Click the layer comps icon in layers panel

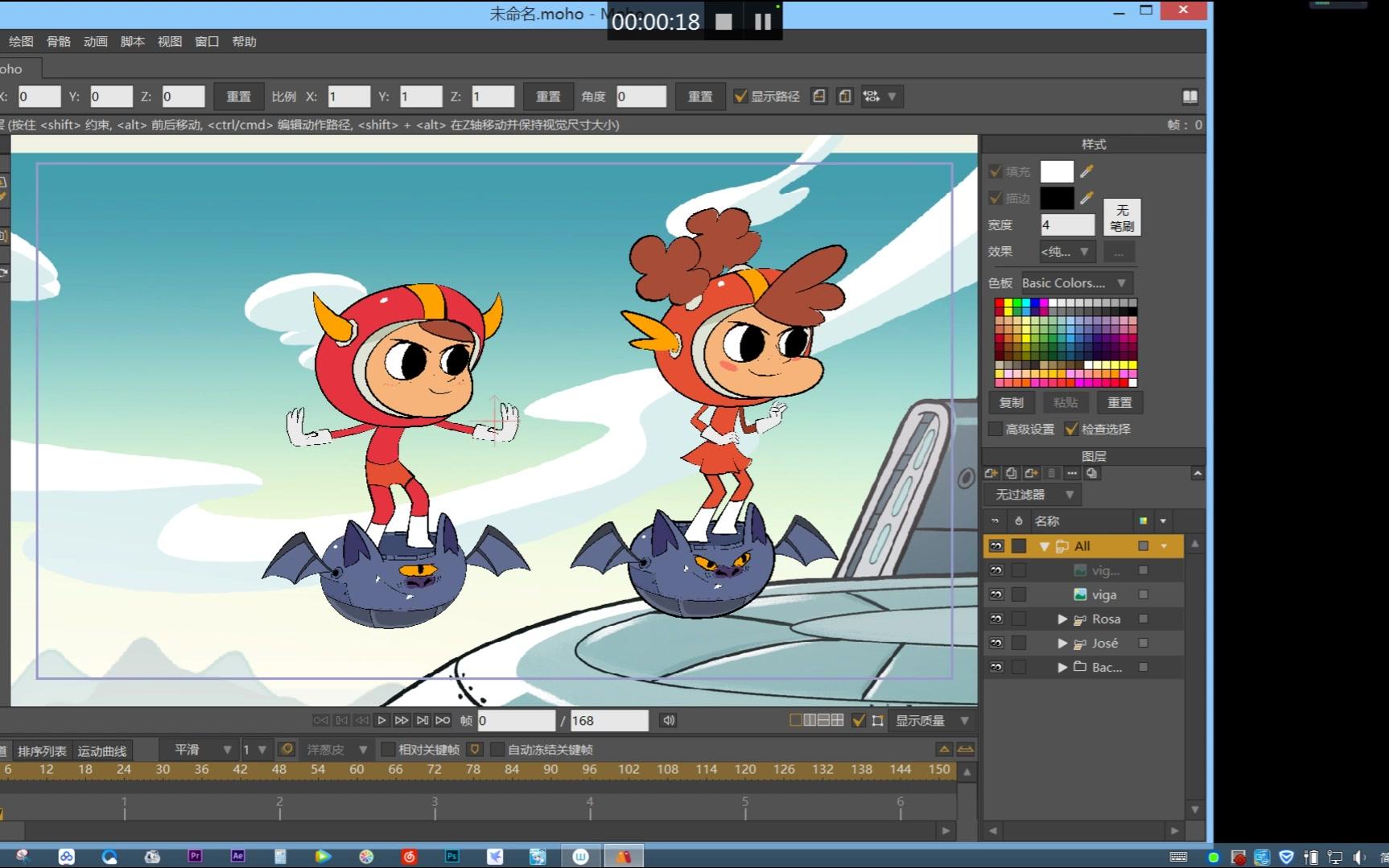pyautogui.click(x=1092, y=473)
